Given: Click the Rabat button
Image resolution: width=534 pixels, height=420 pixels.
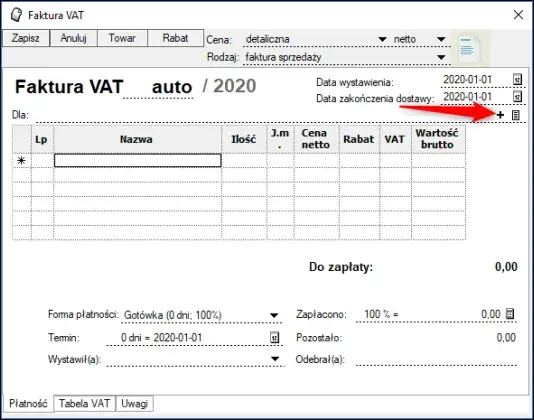Looking at the screenshot, I should click(x=175, y=38).
